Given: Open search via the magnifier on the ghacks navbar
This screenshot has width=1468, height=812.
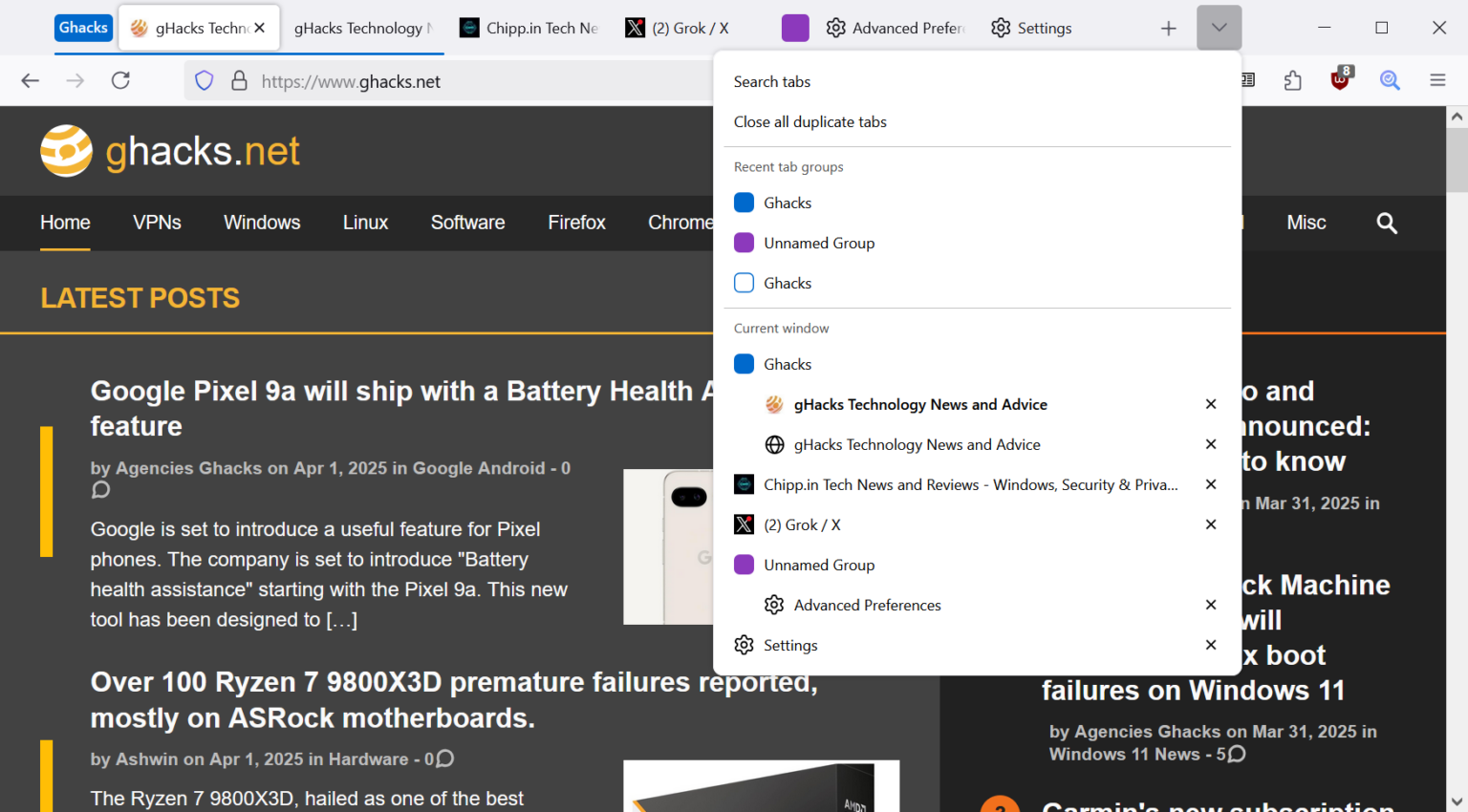Looking at the screenshot, I should coord(1387,224).
